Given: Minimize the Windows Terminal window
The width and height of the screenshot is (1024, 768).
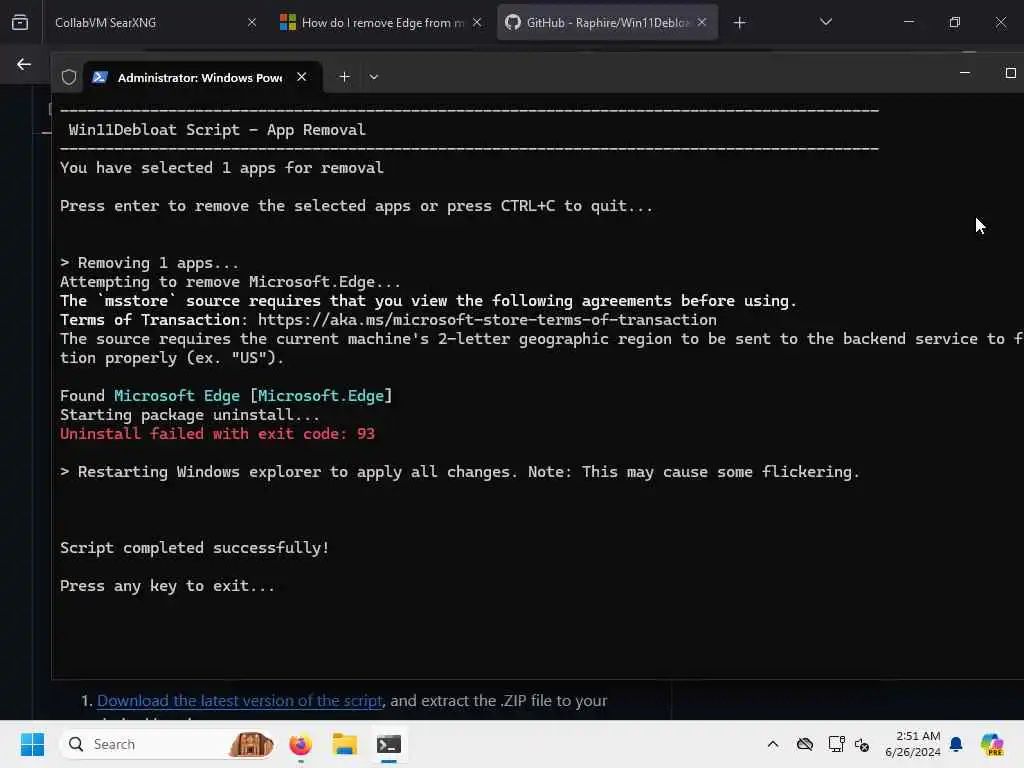Looking at the screenshot, I should (965, 73).
